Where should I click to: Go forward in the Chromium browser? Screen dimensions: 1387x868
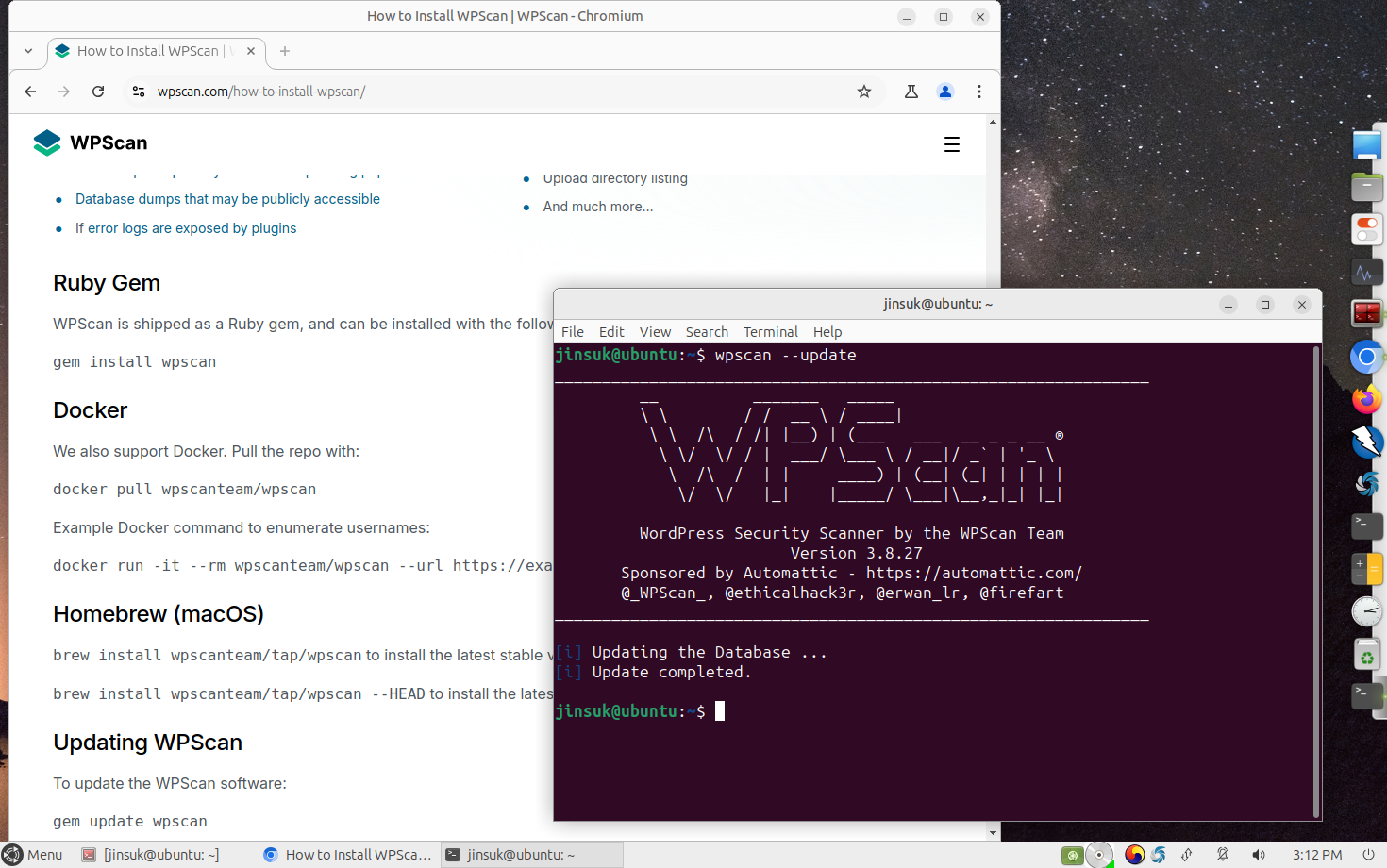tap(64, 92)
